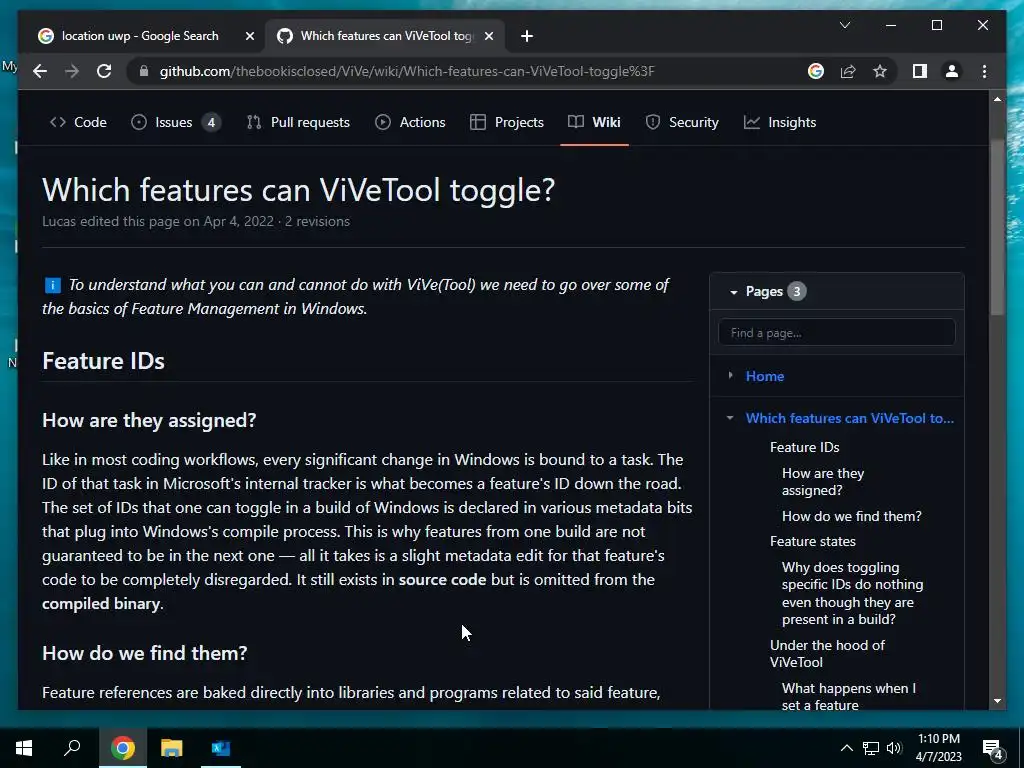The image size is (1024, 768).
Task: Select the Which features can ViVeTool tab
Action: click(x=385, y=36)
